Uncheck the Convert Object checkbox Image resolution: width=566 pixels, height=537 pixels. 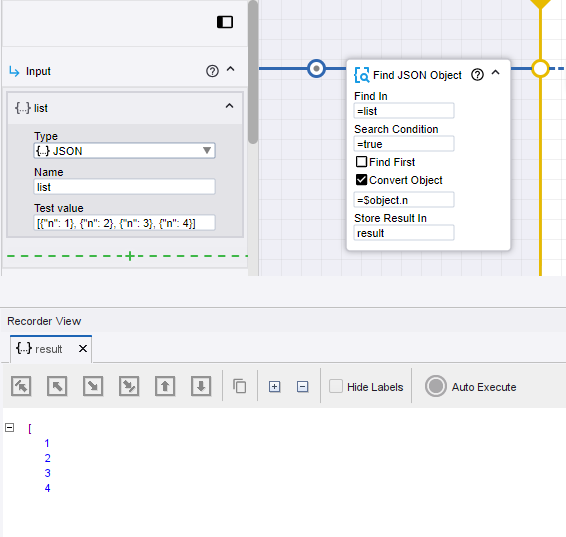[x=361, y=180]
